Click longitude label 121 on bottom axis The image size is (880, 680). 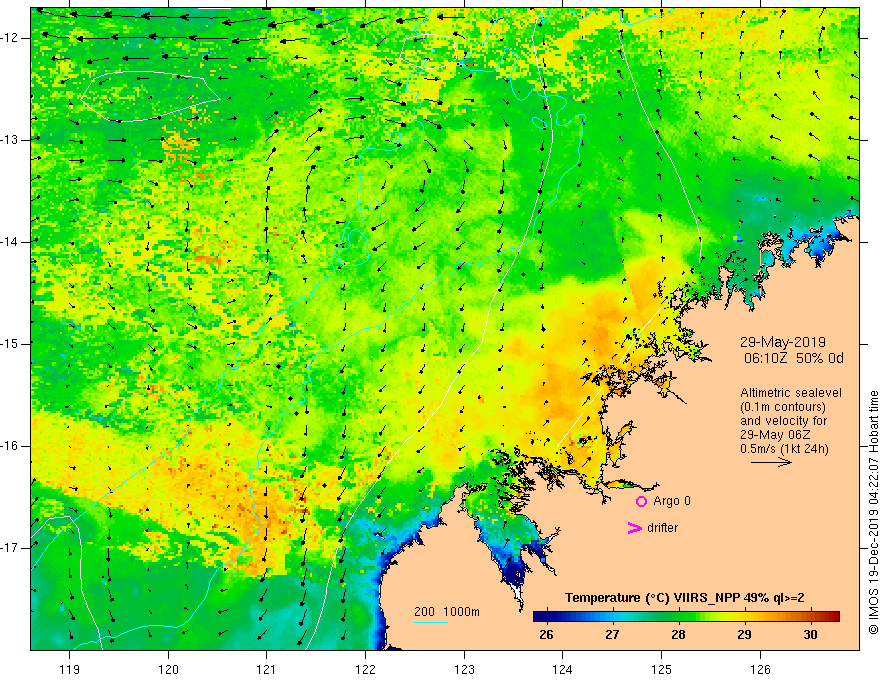[267, 669]
